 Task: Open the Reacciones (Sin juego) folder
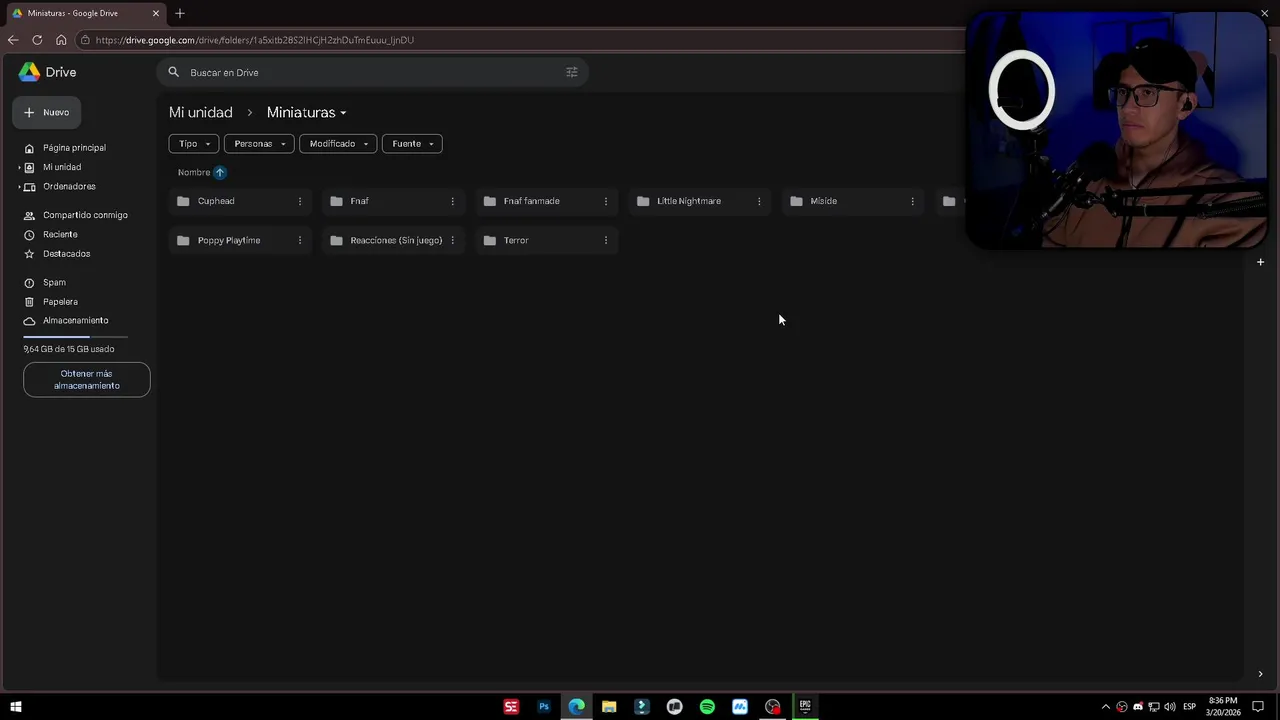(x=393, y=240)
